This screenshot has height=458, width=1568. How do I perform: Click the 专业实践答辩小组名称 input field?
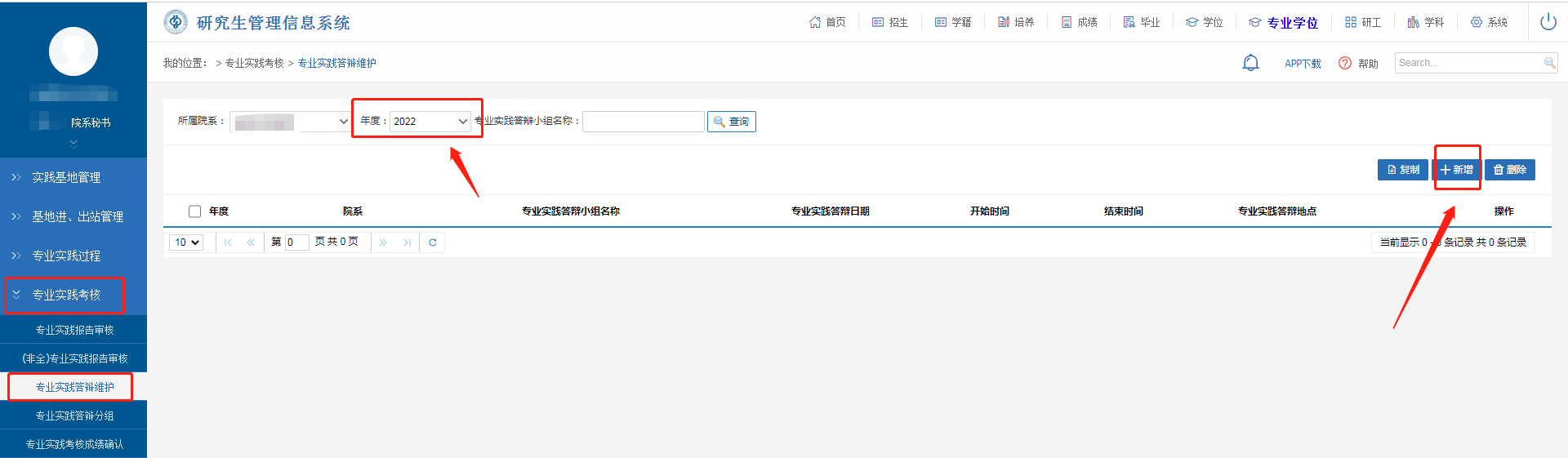[x=643, y=122]
